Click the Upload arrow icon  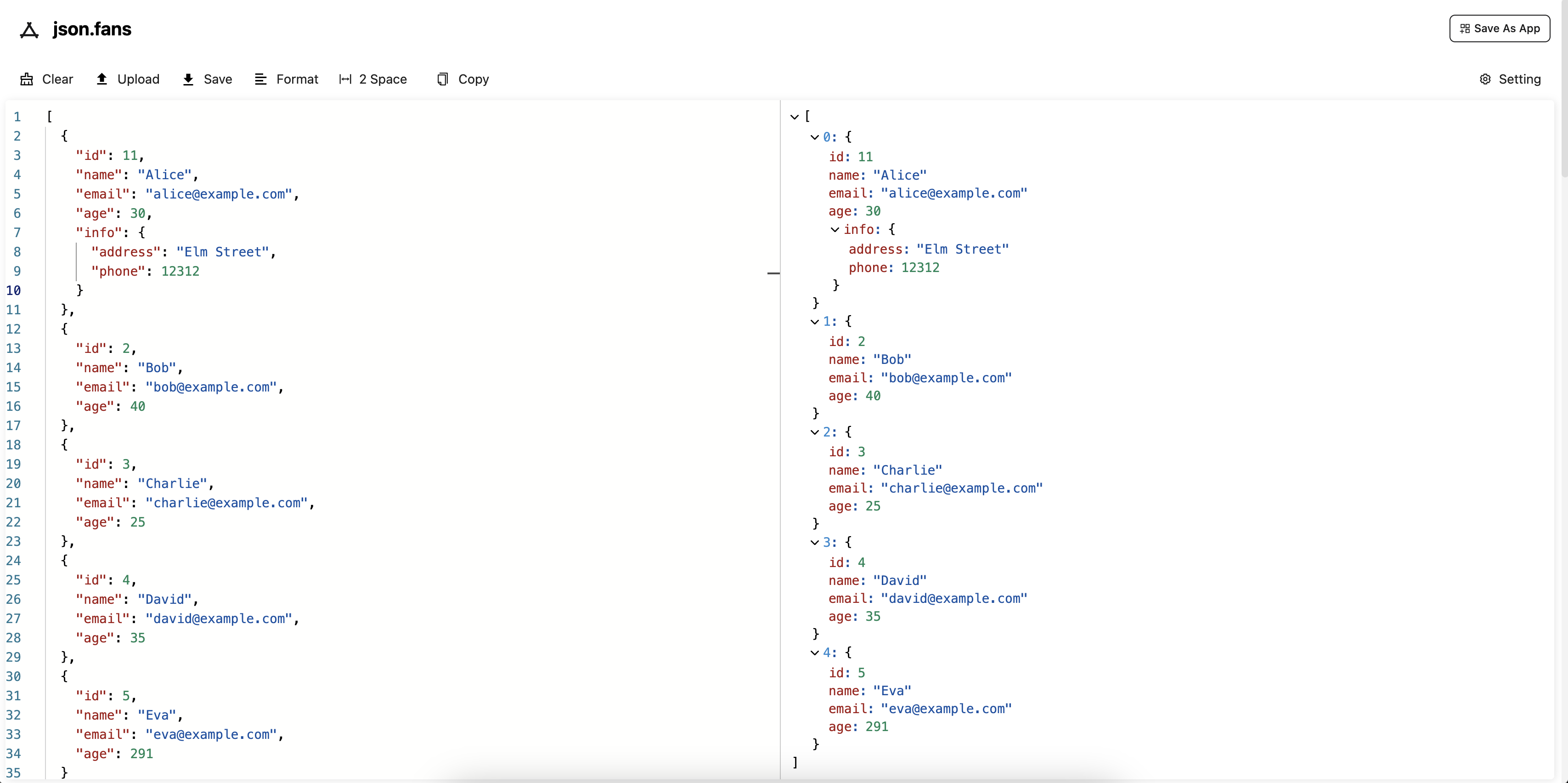click(x=102, y=79)
